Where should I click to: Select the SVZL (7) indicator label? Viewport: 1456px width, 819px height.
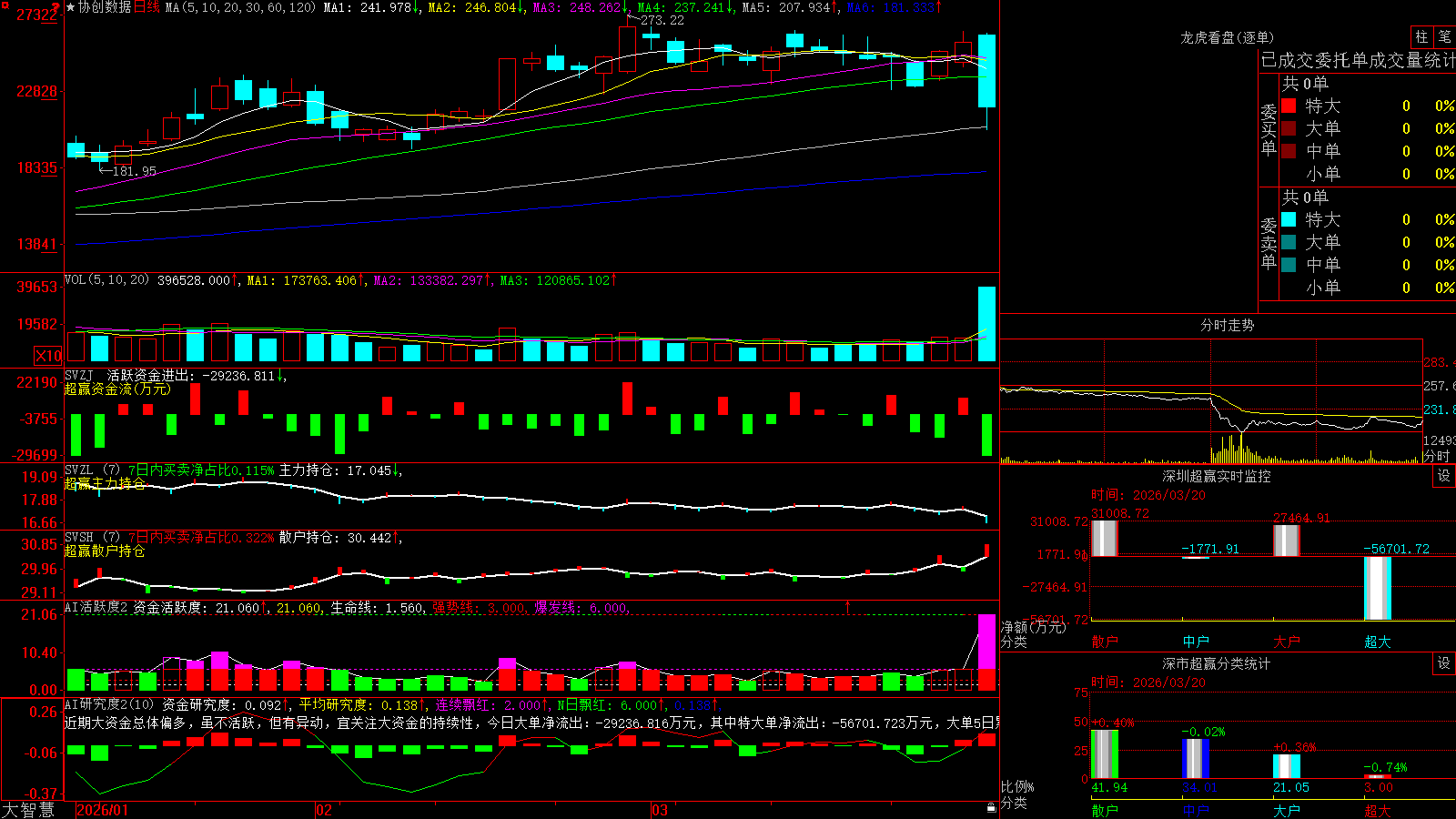[x=92, y=470]
